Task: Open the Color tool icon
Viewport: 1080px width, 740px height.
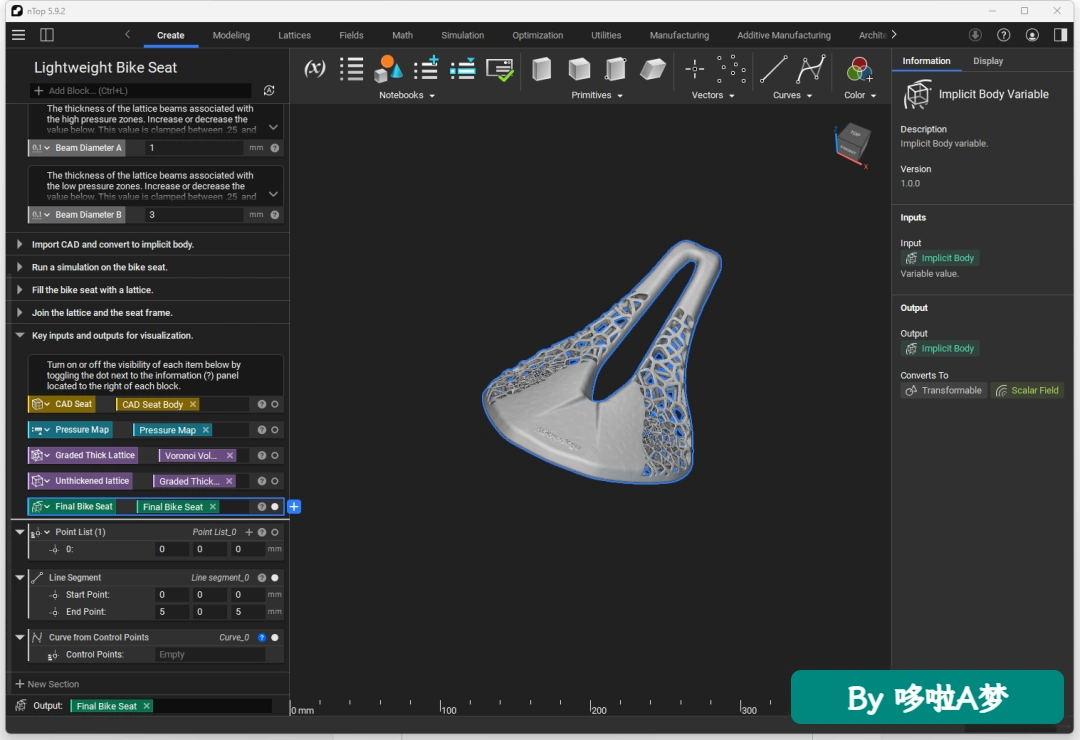Action: click(x=859, y=70)
